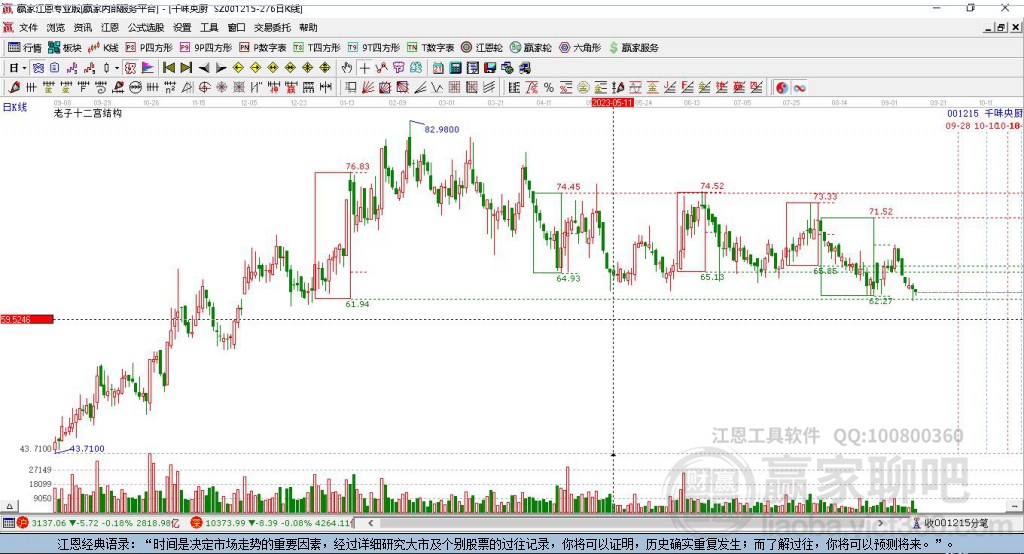
Task: Click the 59.5246 red price tag
Action: [27, 319]
